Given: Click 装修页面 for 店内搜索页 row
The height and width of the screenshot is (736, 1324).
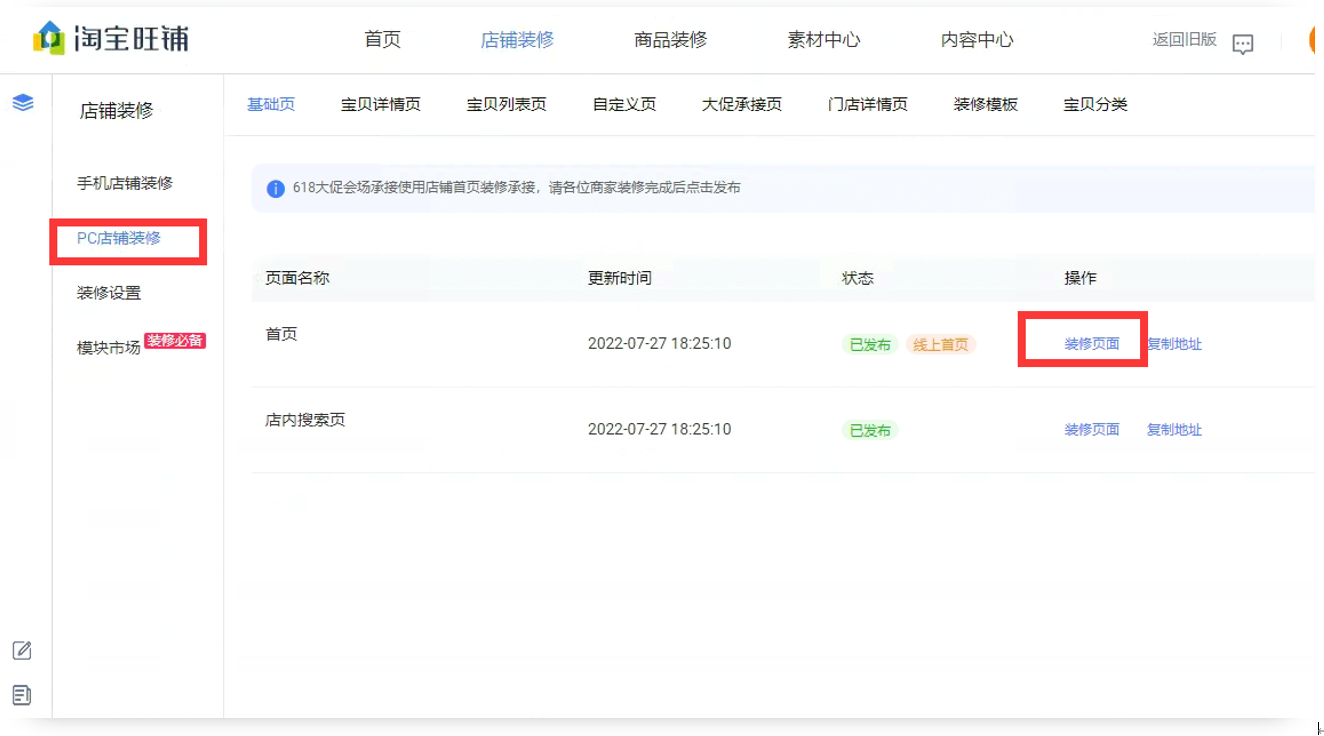Looking at the screenshot, I should (1092, 430).
